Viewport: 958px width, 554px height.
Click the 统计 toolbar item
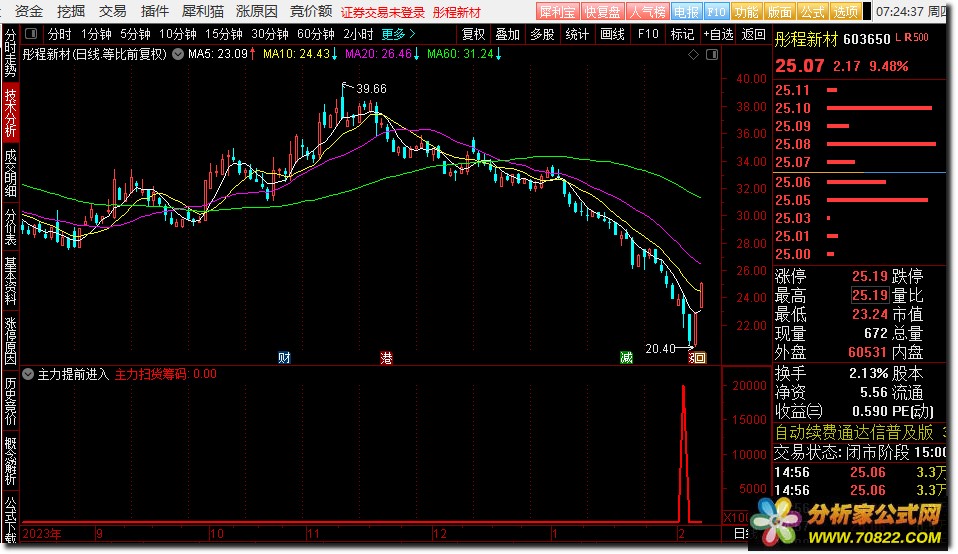click(577, 34)
